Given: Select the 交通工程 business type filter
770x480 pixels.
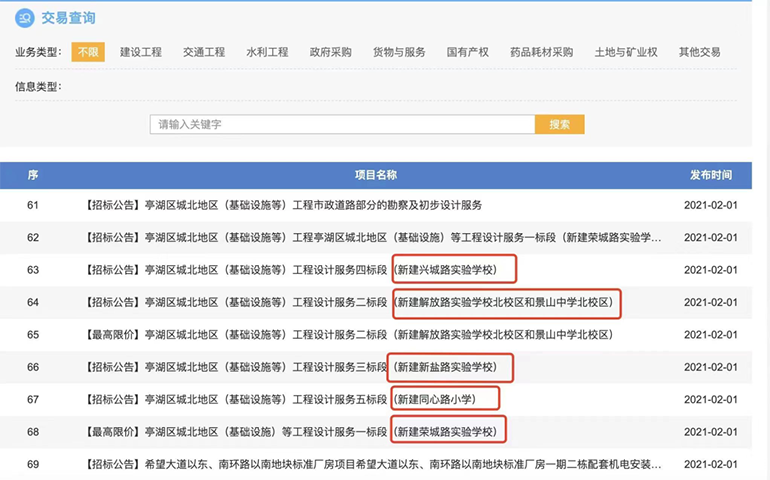Looking at the screenshot, I should tap(204, 52).
